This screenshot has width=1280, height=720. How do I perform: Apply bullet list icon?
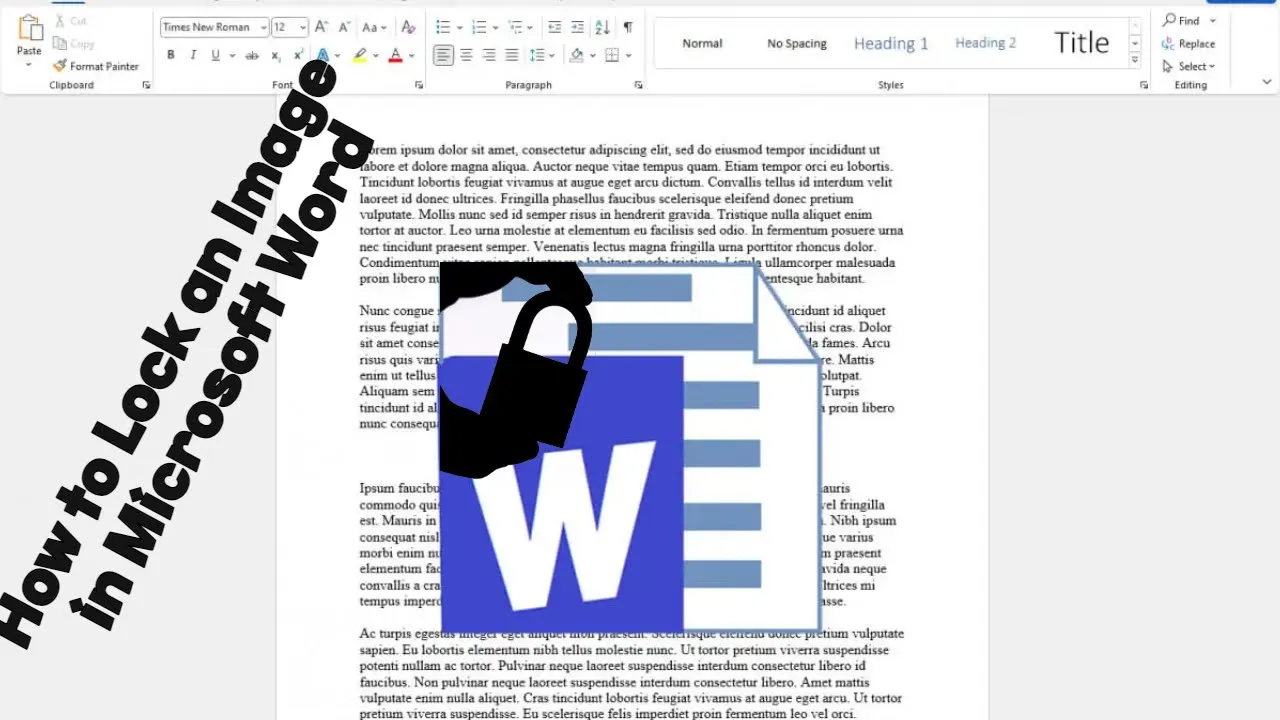click(x=443, y=27)
